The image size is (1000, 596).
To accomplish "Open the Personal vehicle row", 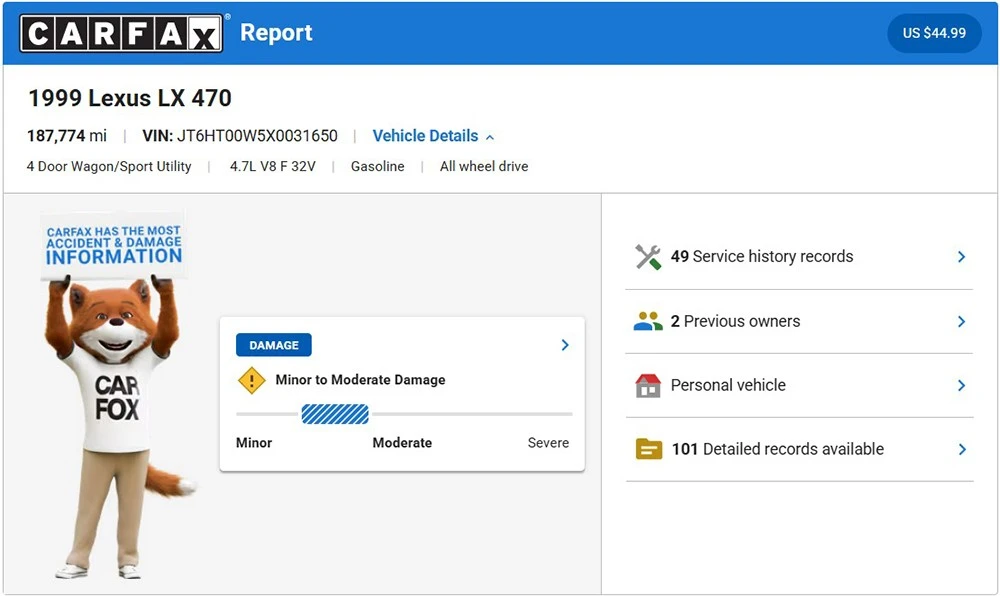I will tap(799, 386).
